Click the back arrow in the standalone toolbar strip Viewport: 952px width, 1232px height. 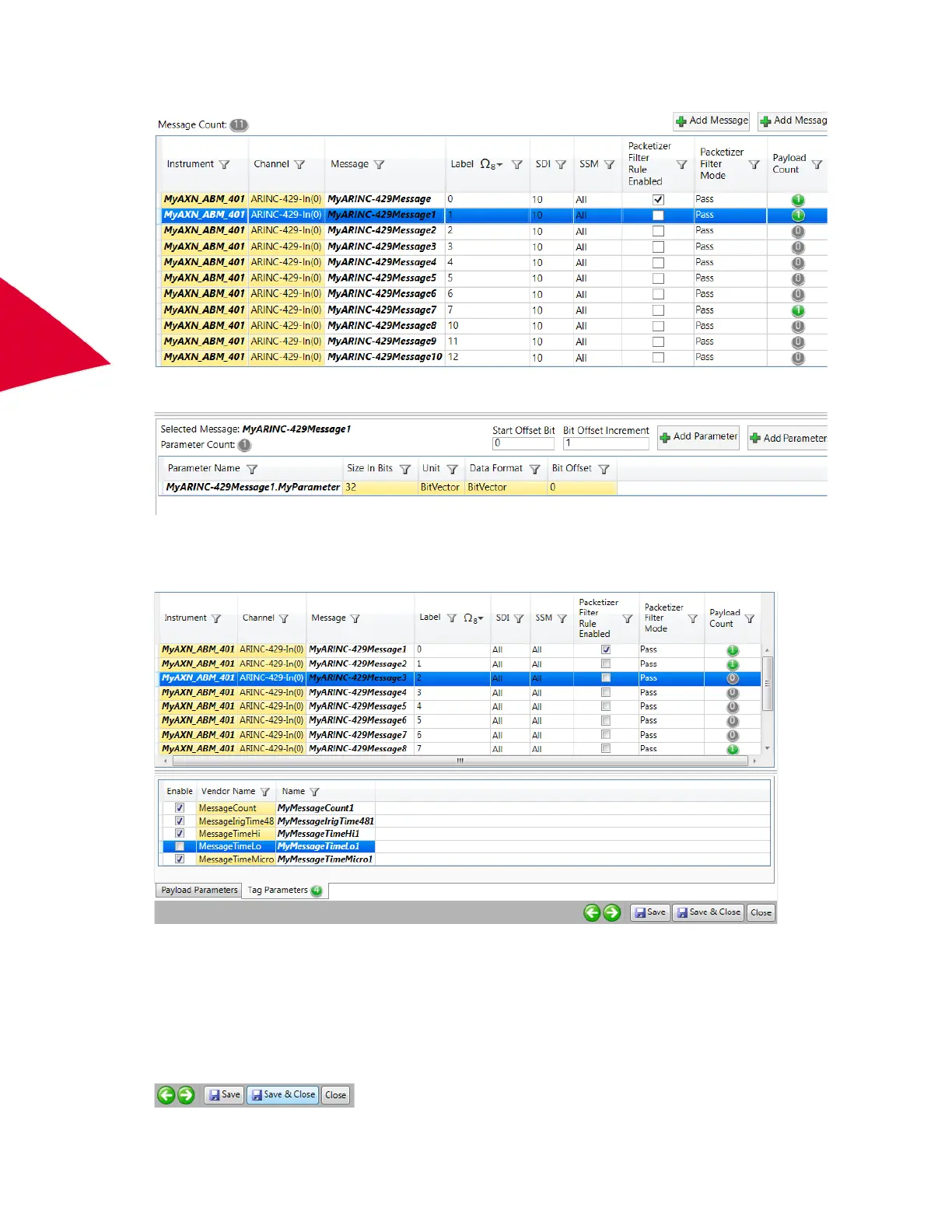[166, 1095]
